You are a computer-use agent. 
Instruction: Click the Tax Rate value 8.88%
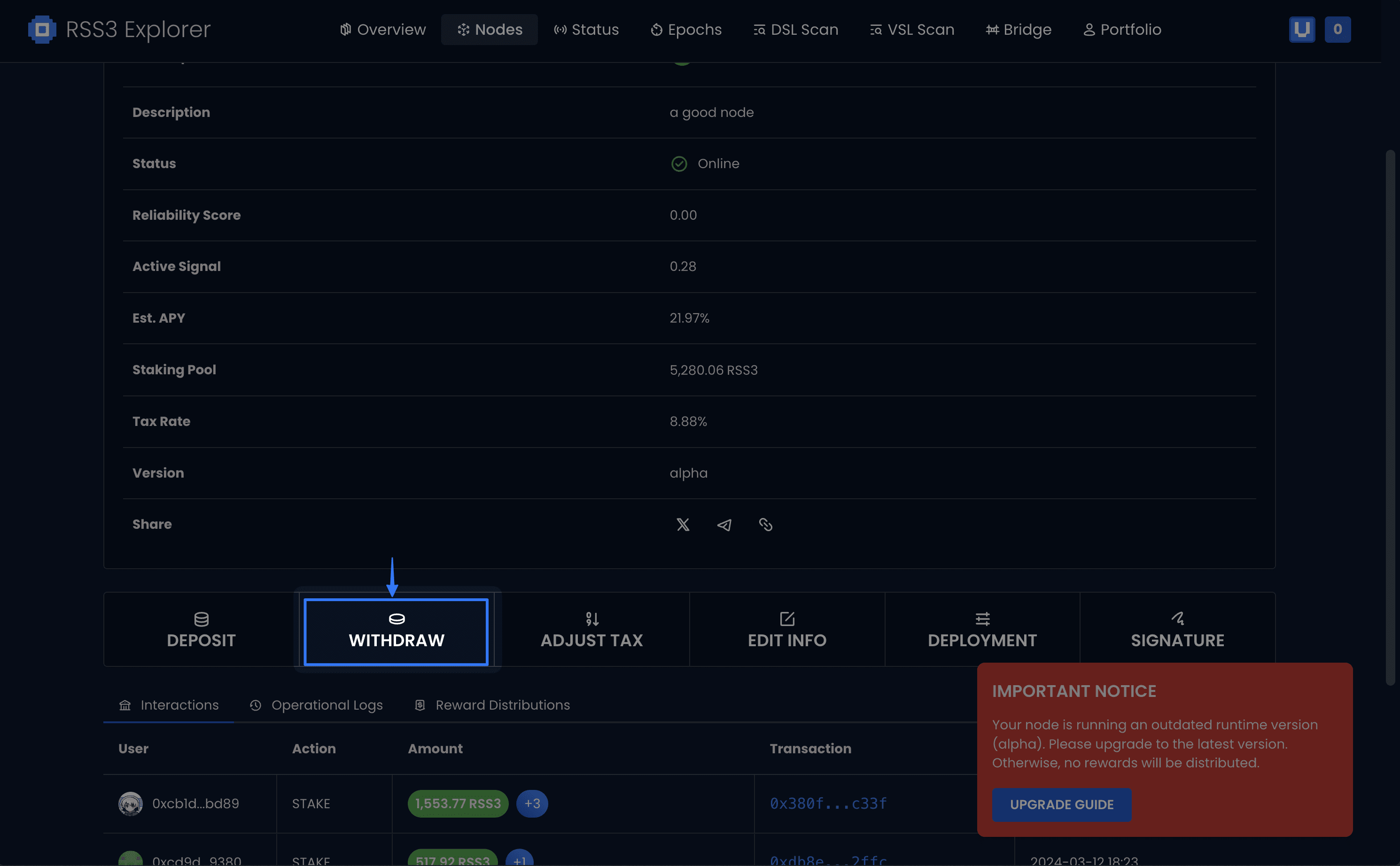click(x=688, y=422)
